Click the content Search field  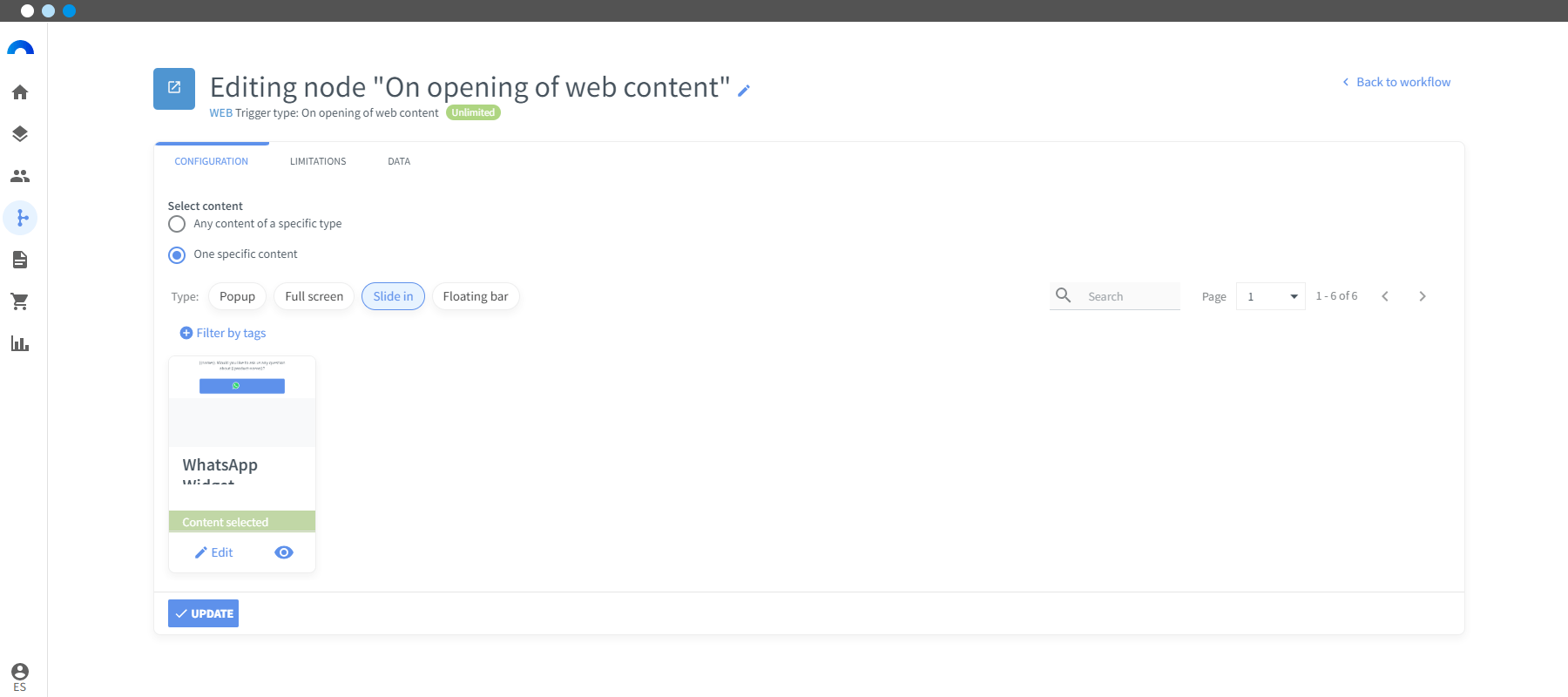(x=1115, y=296)
